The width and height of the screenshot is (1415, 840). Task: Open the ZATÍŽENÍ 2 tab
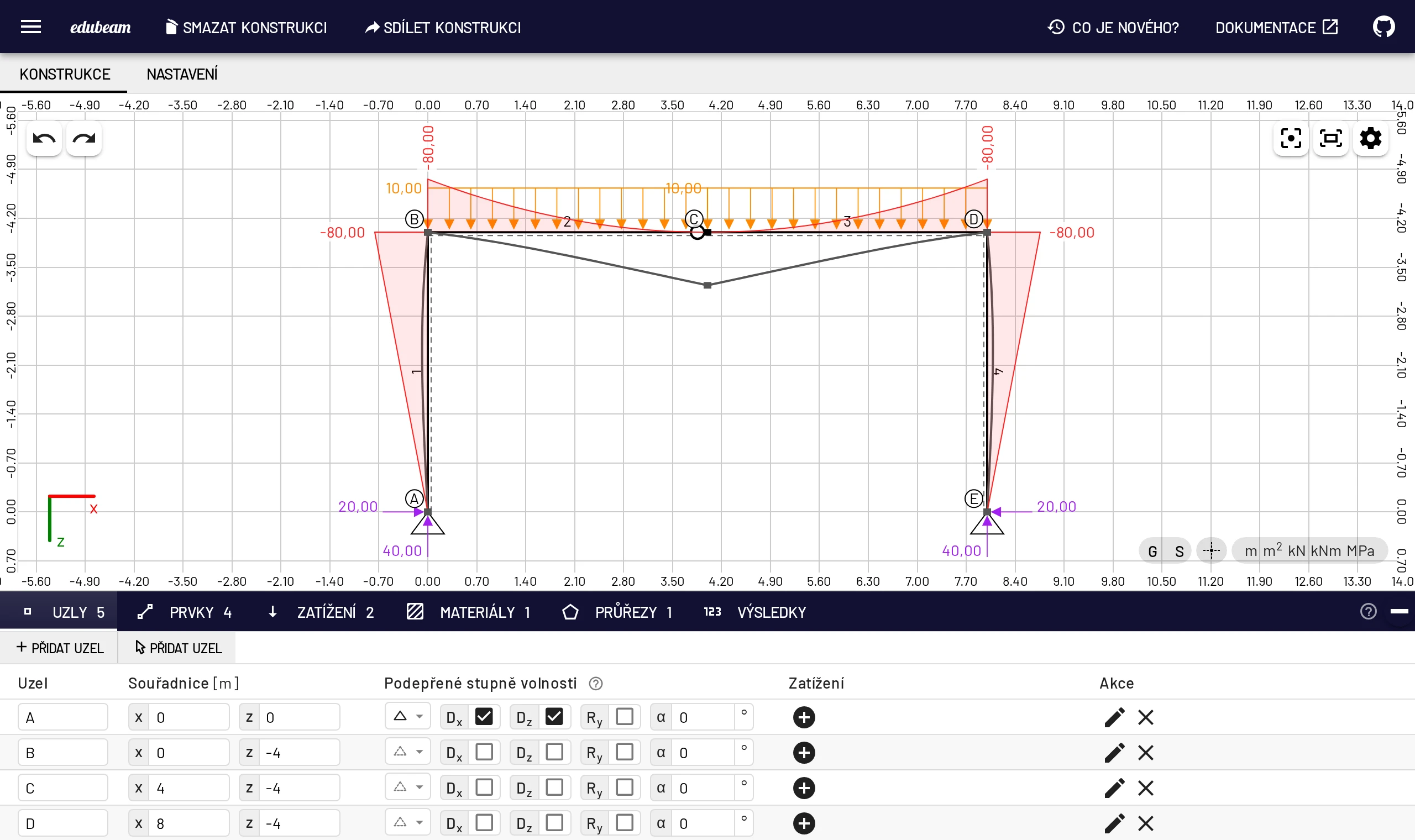(x=321, y=612)
